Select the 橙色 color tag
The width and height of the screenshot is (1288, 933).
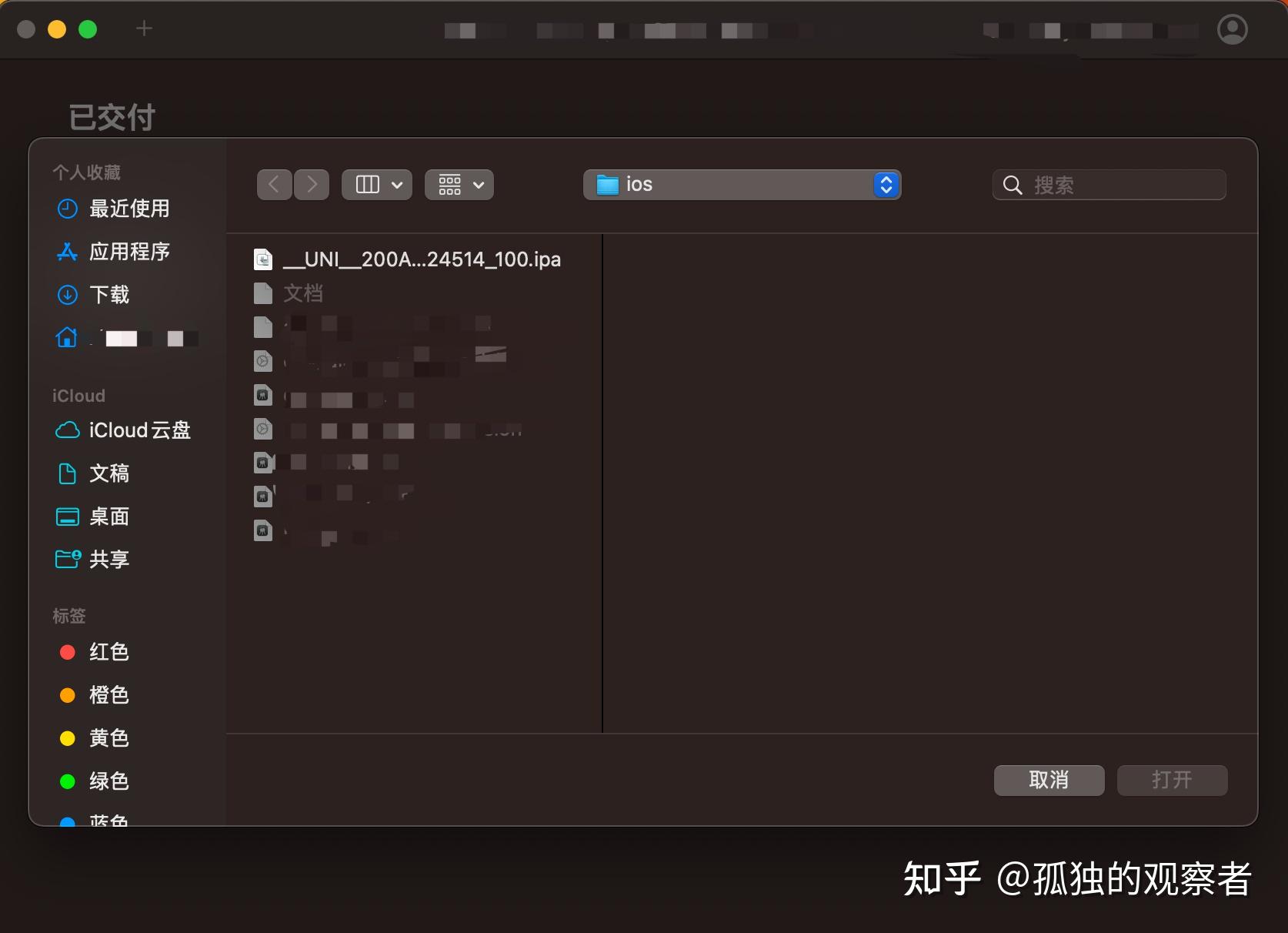click(109, 695)
